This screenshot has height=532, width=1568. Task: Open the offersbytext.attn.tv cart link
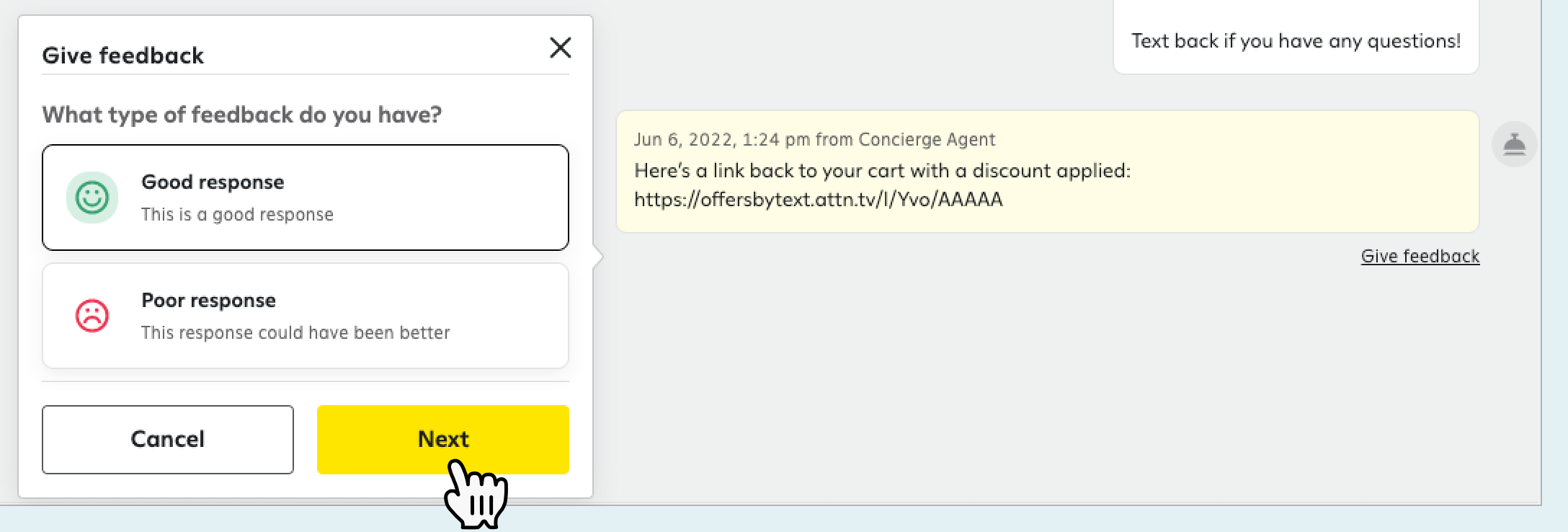(818, 199)
